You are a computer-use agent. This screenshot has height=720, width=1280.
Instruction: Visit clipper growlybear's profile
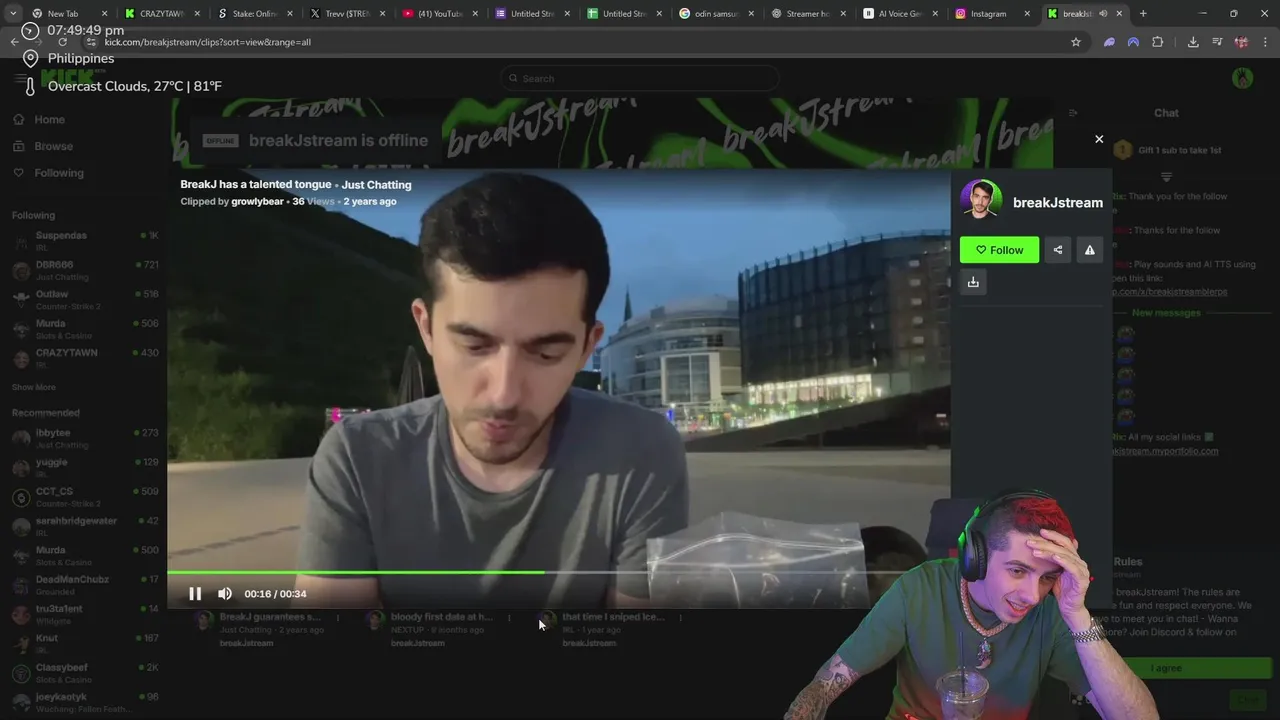[x=257, y=201]
